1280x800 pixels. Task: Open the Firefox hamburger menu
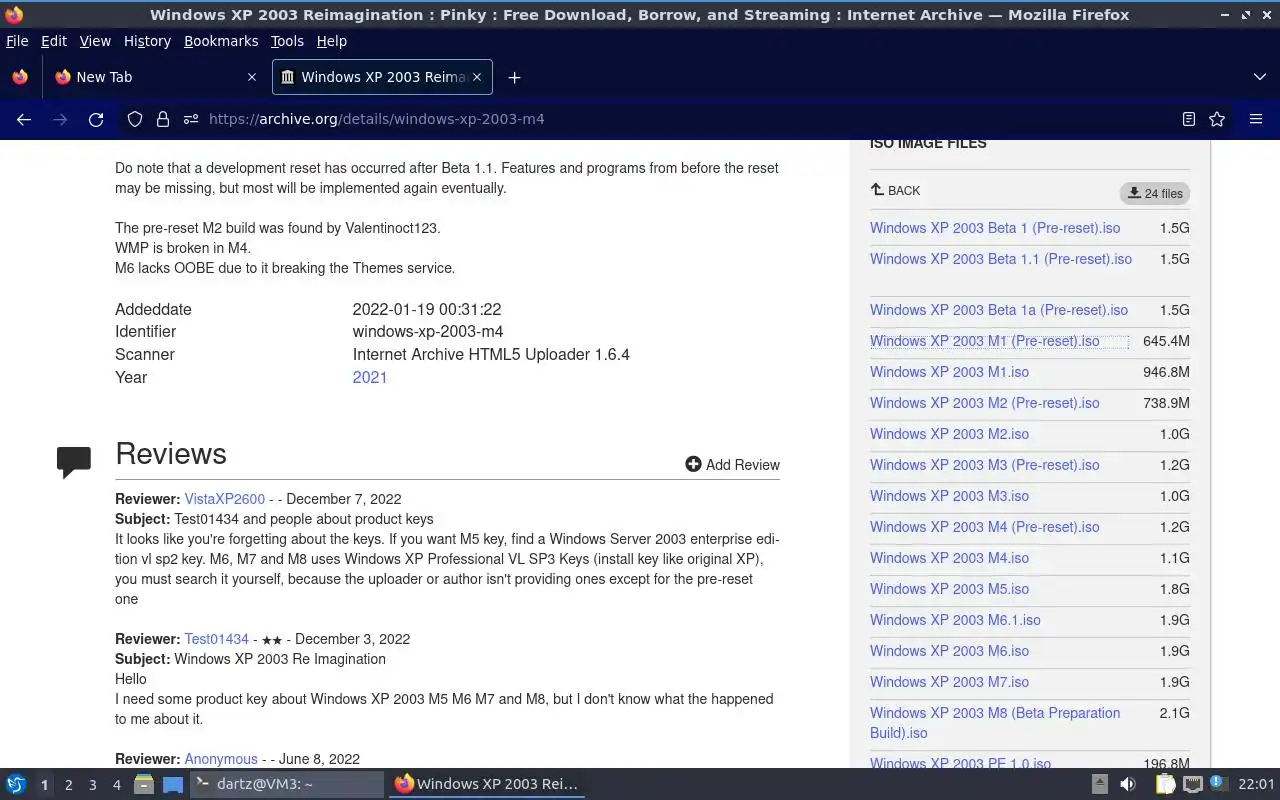[1256, 119]
